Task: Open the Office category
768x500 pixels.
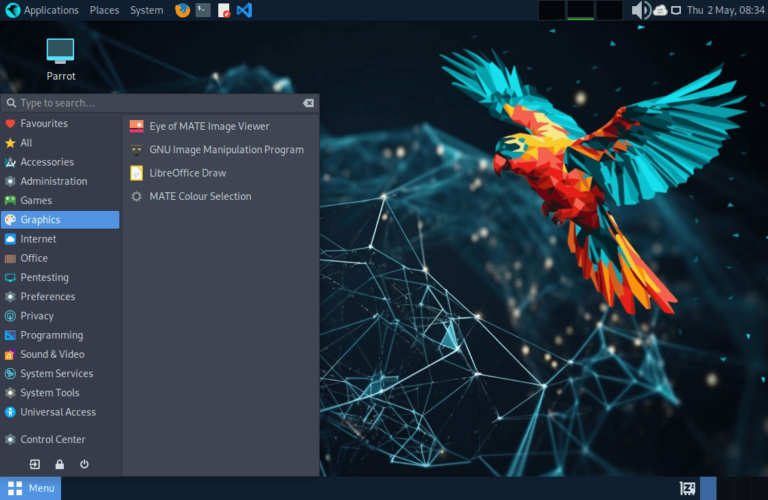Action: (60, 258)
